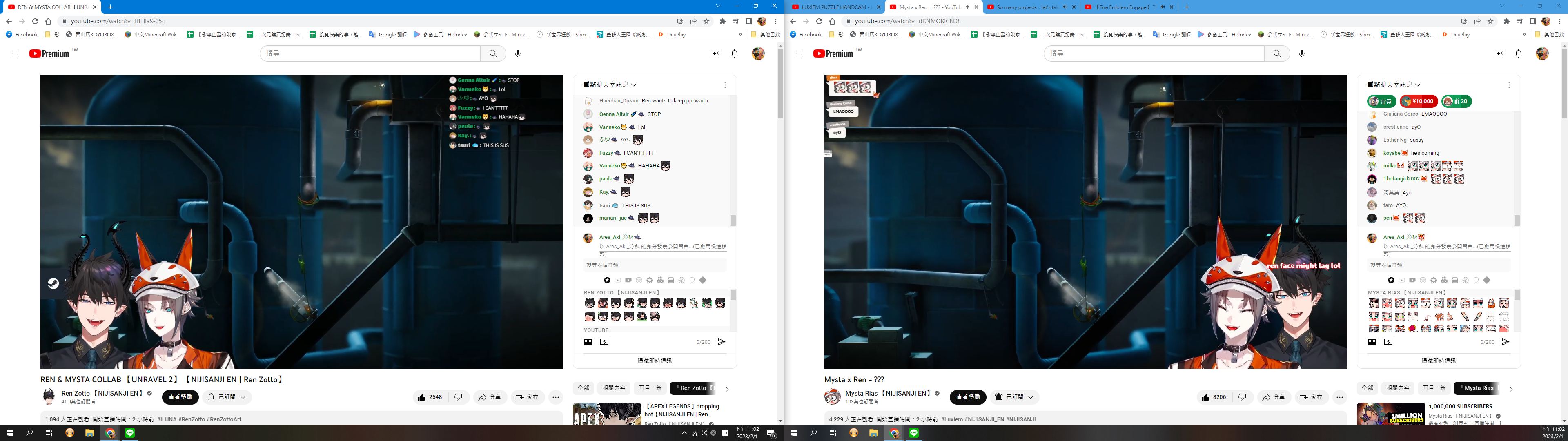
Task: Click voice search microphone in right window
Action: [1301, 53]
